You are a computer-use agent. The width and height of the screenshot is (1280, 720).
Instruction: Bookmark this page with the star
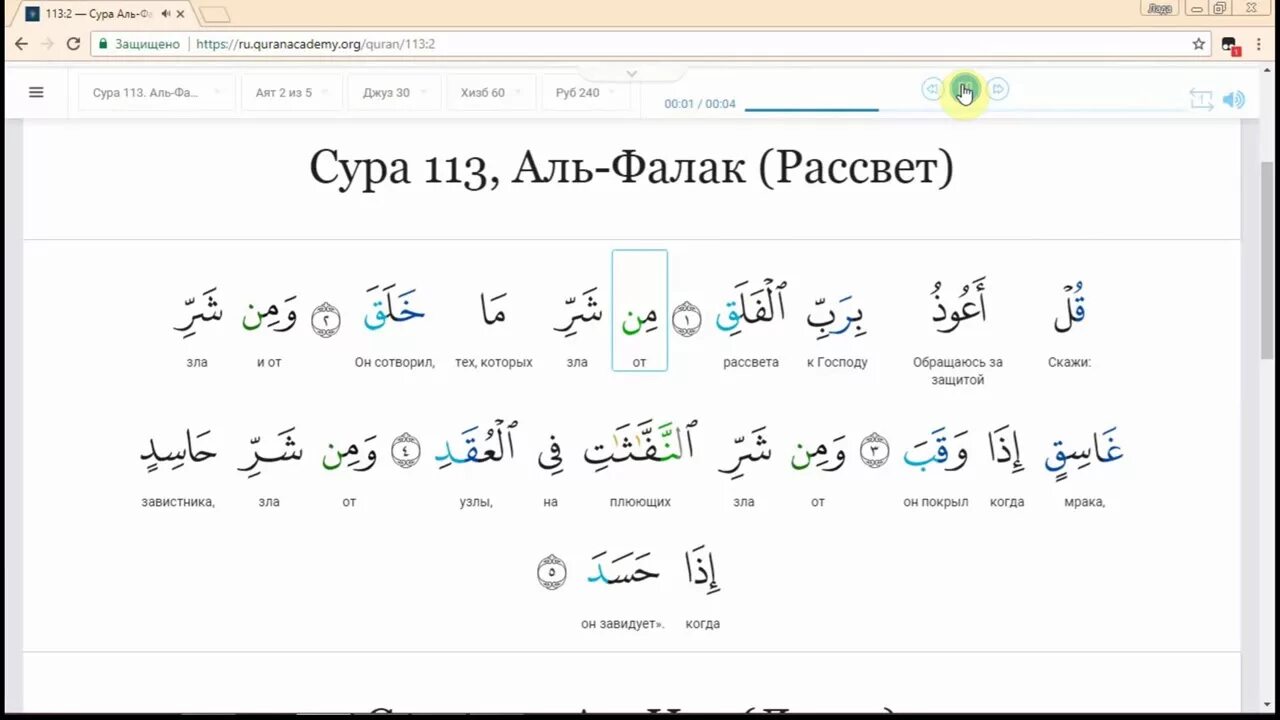(1198, 44)
